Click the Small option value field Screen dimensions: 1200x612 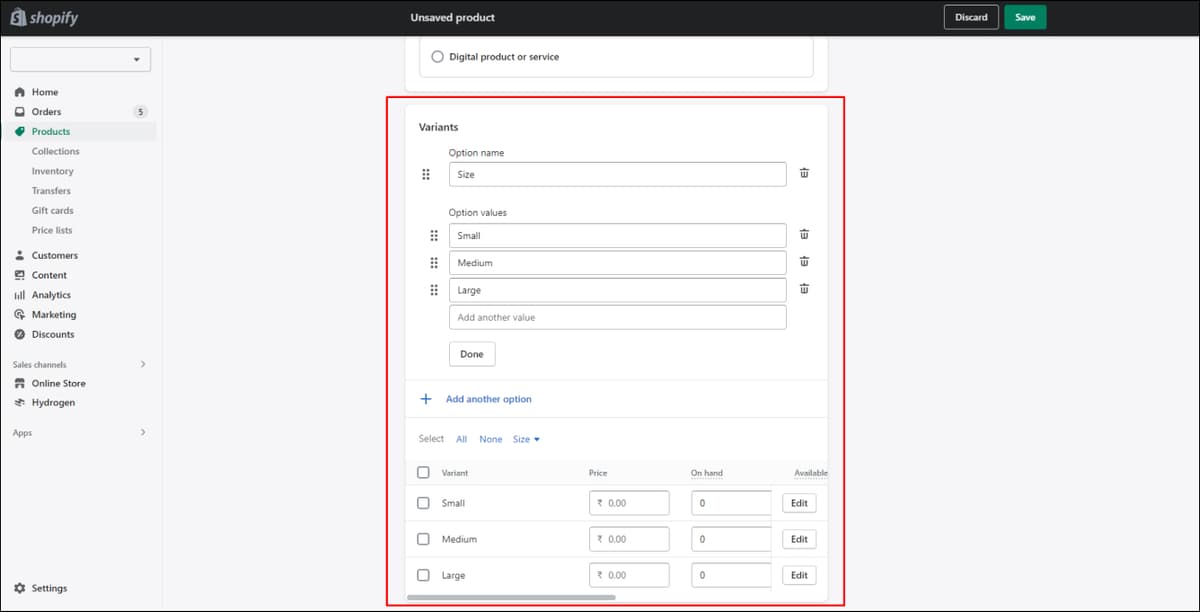click(618, 236)
